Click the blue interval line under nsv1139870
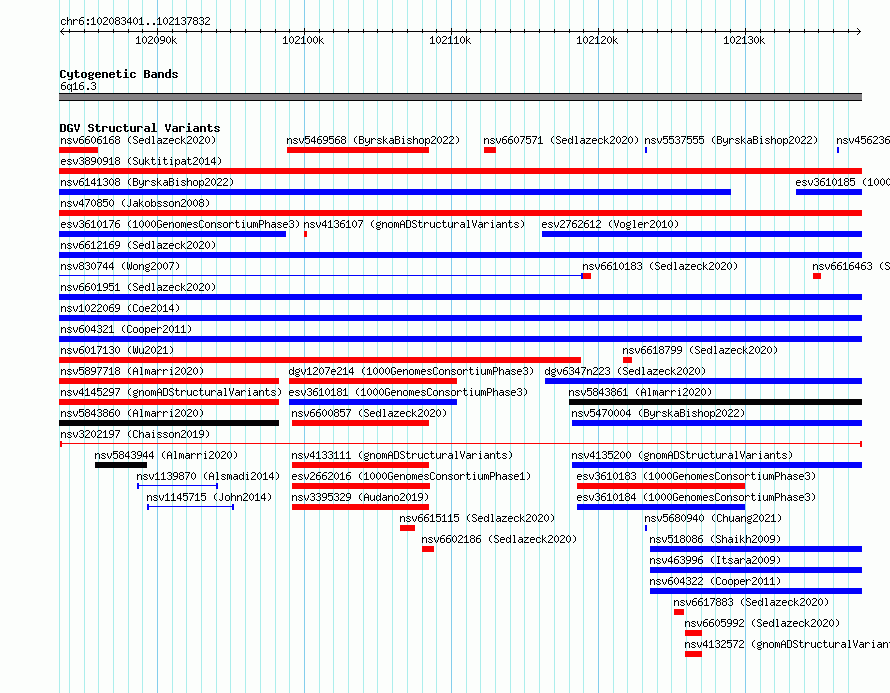 [177, 486]
